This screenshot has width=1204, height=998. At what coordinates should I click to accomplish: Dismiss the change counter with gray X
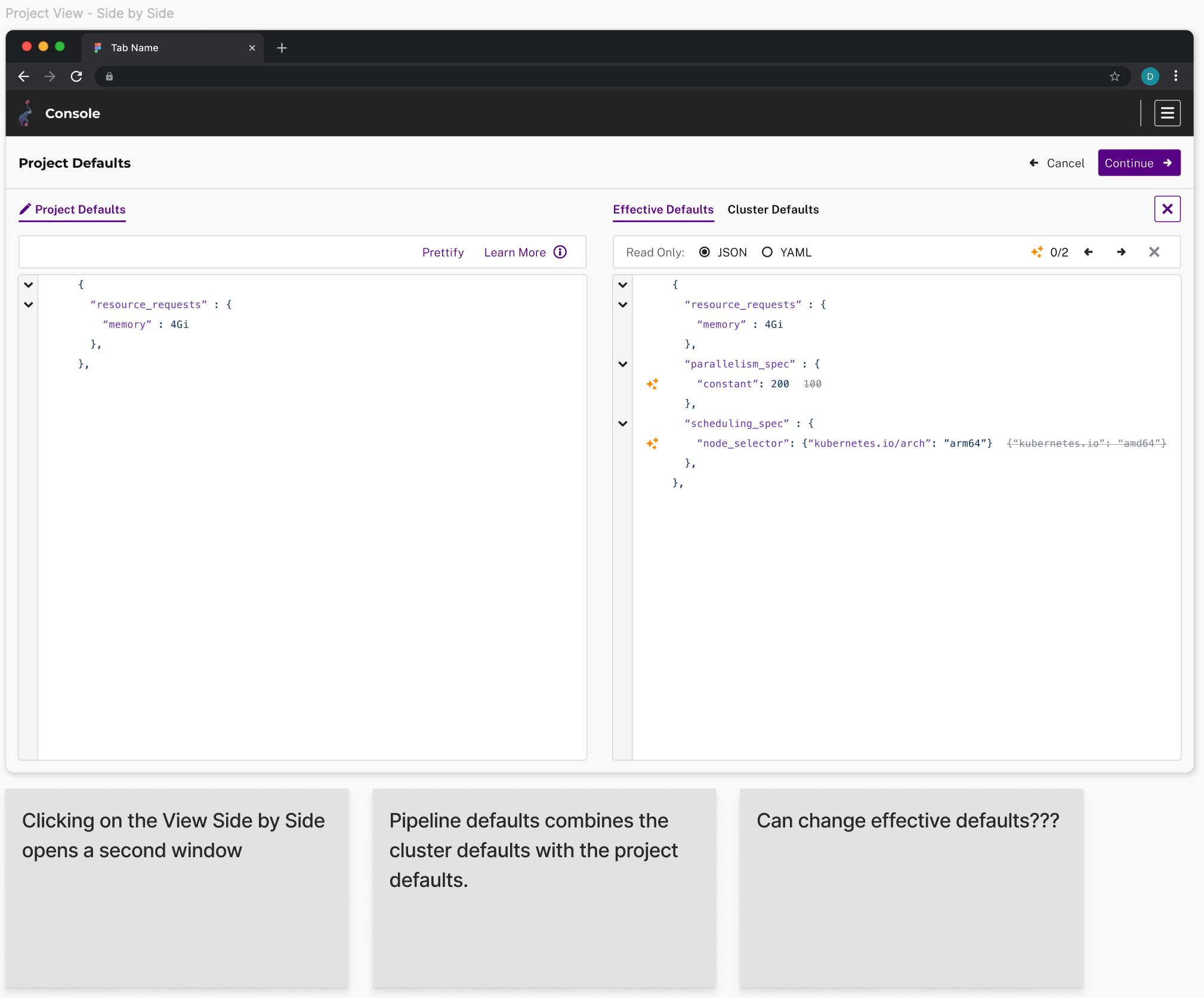click(1154, 252)
